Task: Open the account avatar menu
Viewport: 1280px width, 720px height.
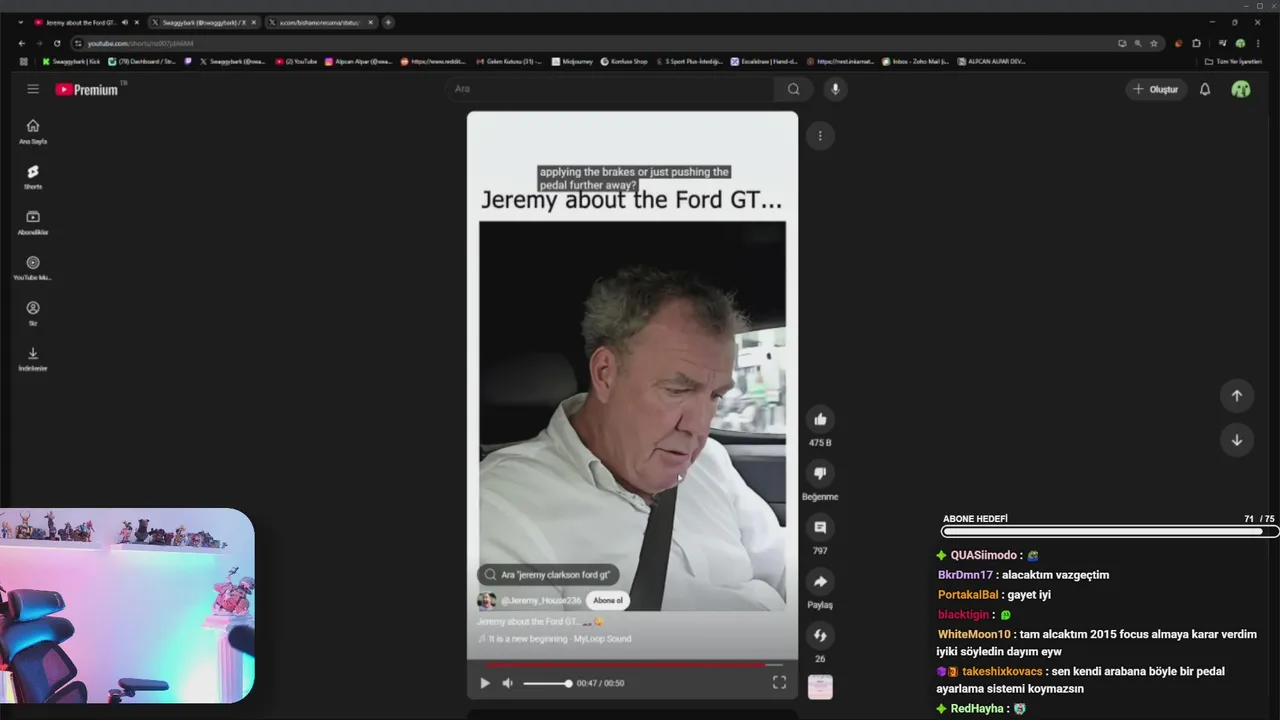Action: (x=1241, y=89)
